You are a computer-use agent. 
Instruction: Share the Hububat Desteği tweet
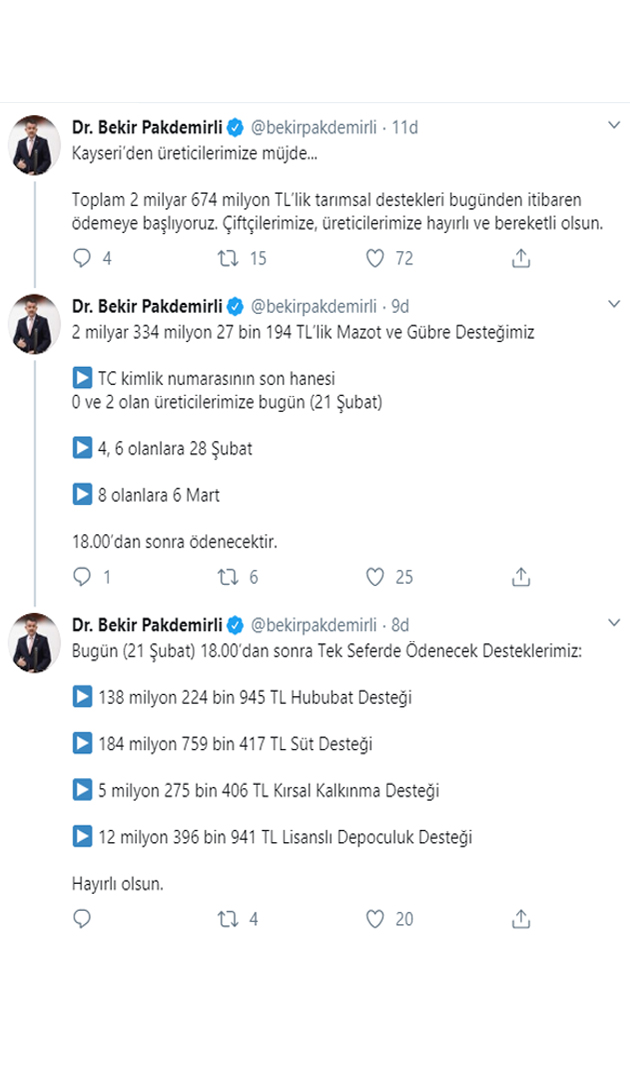point(520,919)
